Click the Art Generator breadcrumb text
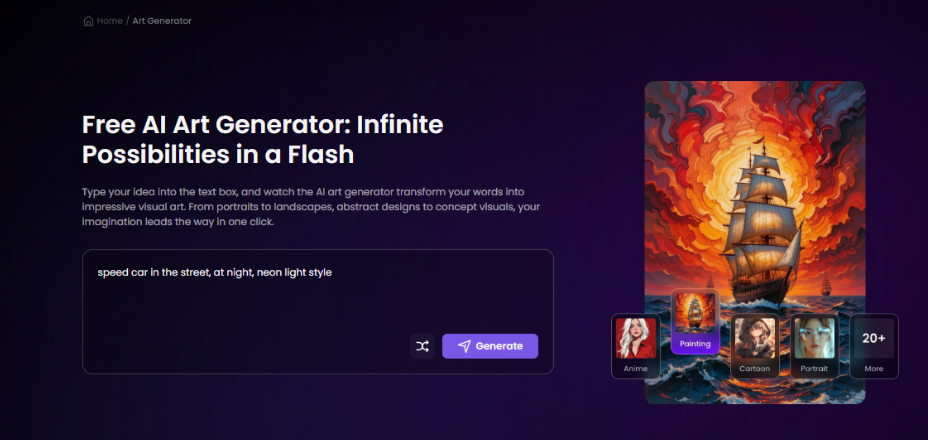Screen dimensions: 928x440 pyautogui.click(x=162, y=21)
